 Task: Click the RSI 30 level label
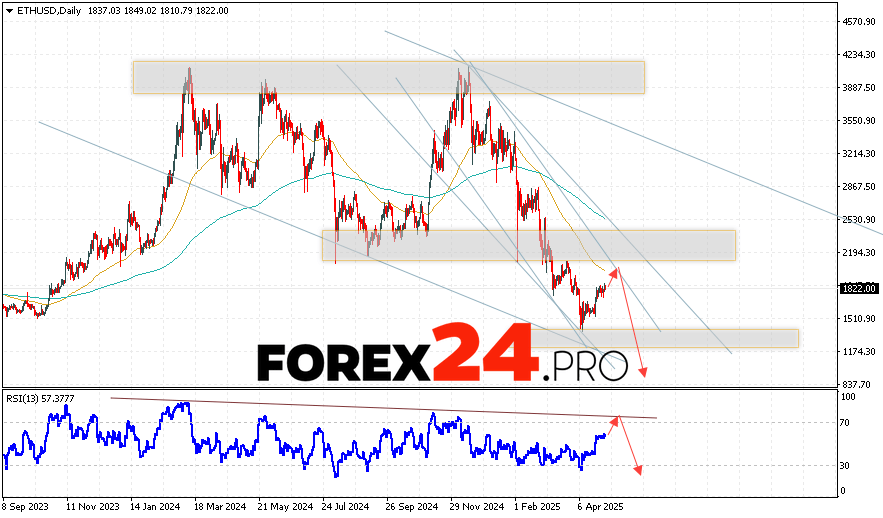pos(846,465)
